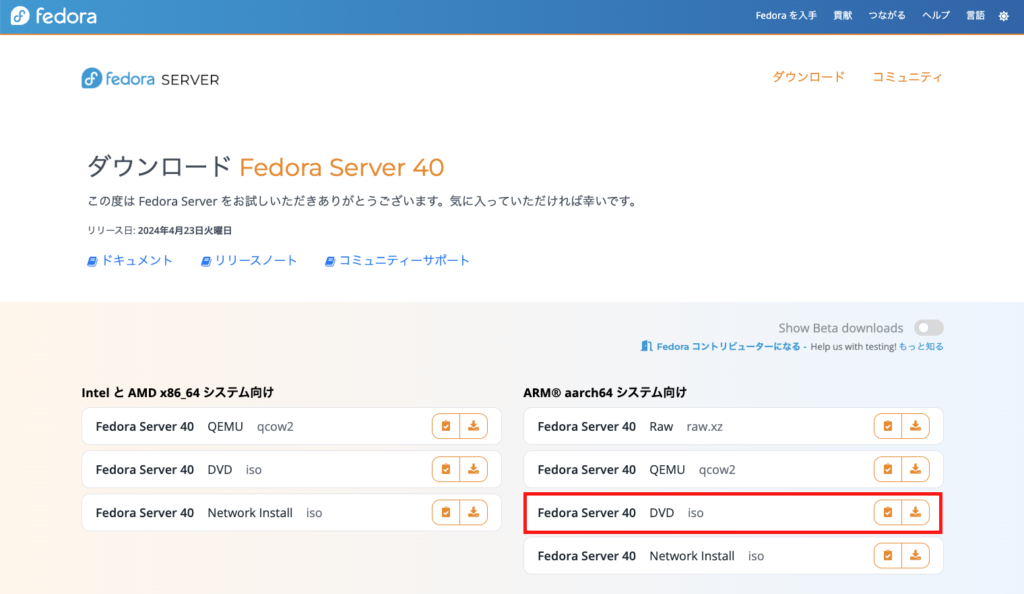The image size is (1024, 594).
Task: Open the ドキュメント link
Action: pyautogui.click(x=130, y=260)
